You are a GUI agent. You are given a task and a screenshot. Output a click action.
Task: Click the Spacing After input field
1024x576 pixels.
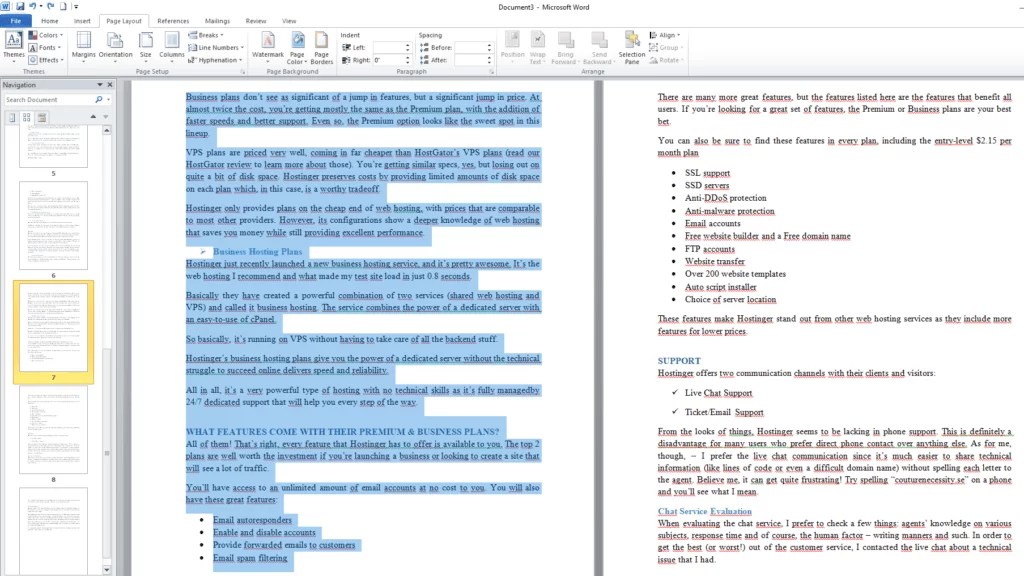470,60
